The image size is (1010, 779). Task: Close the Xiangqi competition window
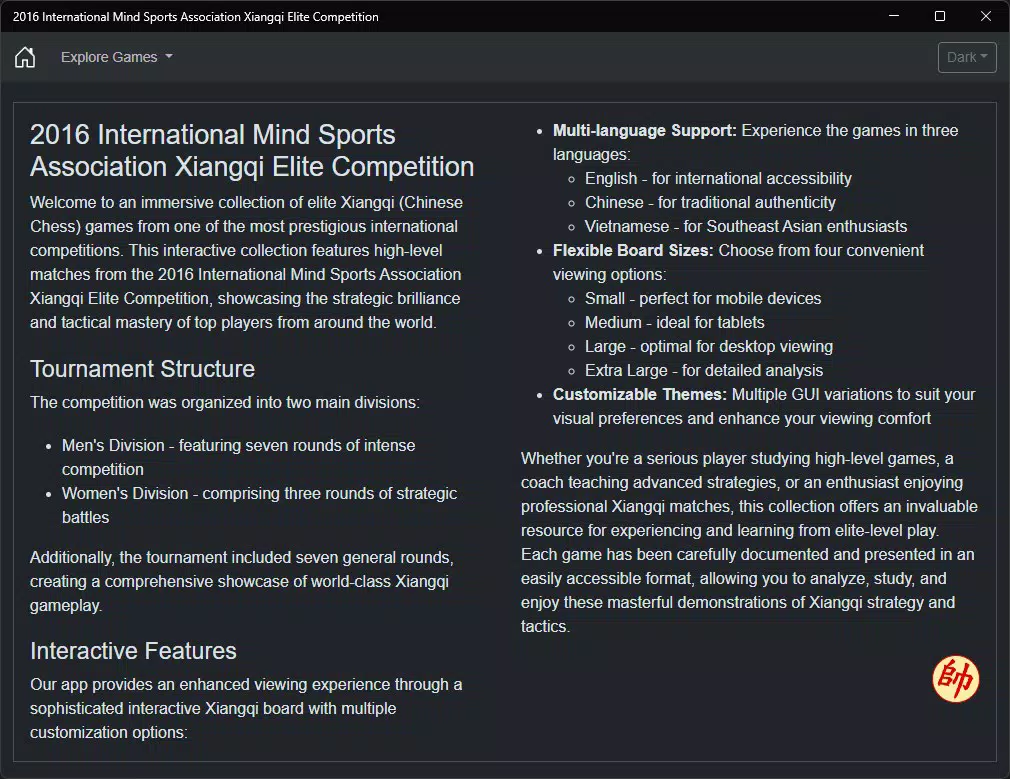pyautogui.click(x=986, y=16)
